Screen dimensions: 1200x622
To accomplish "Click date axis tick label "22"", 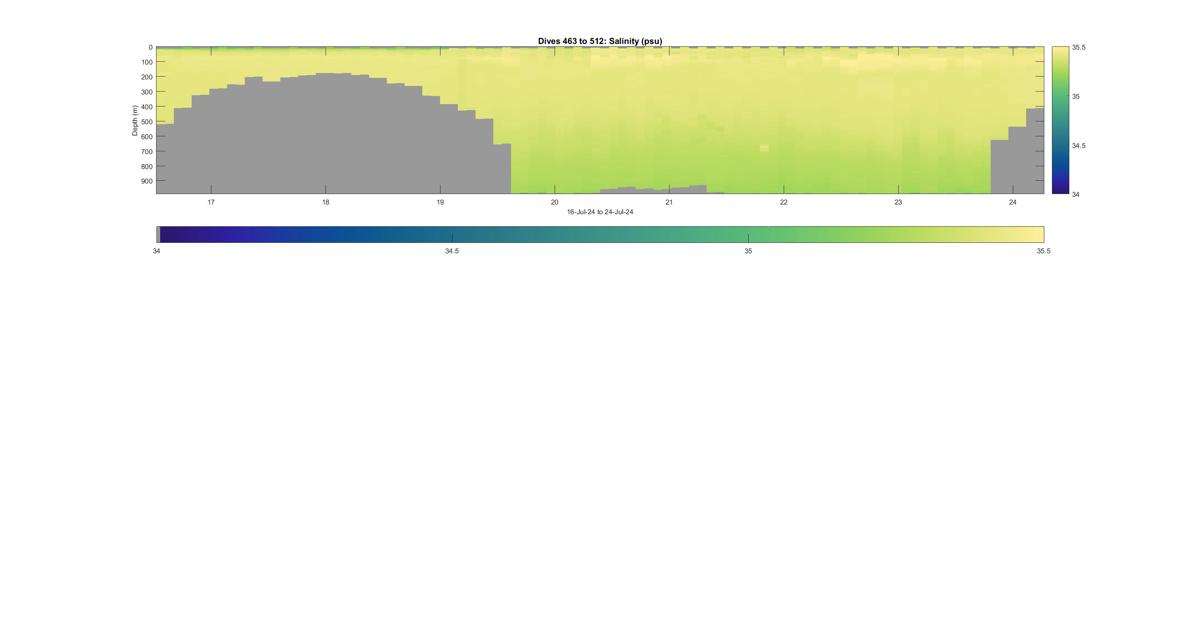I will tap(784, 202).
